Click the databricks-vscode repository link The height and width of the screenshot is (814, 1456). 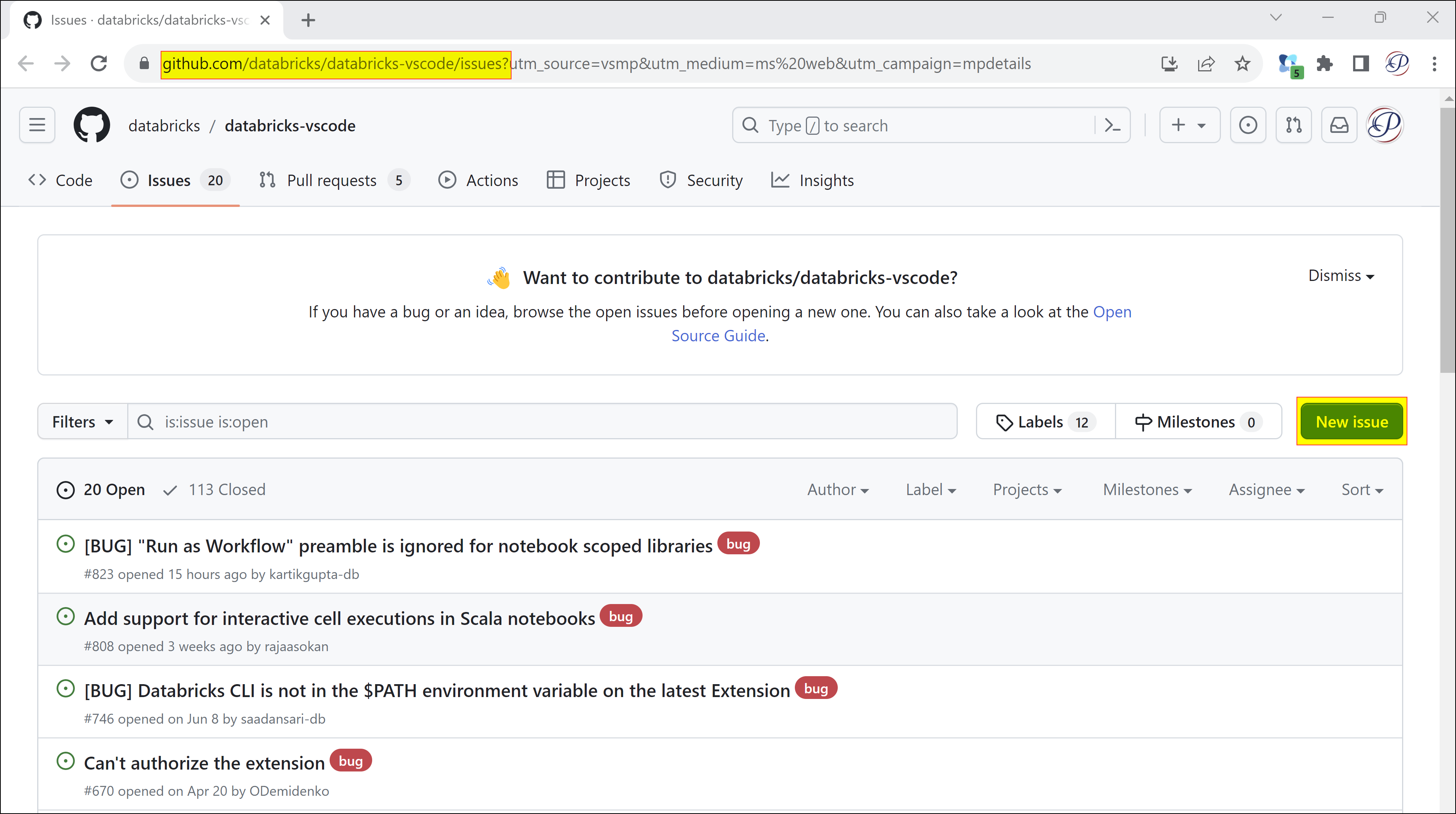(x=290, y=125)
